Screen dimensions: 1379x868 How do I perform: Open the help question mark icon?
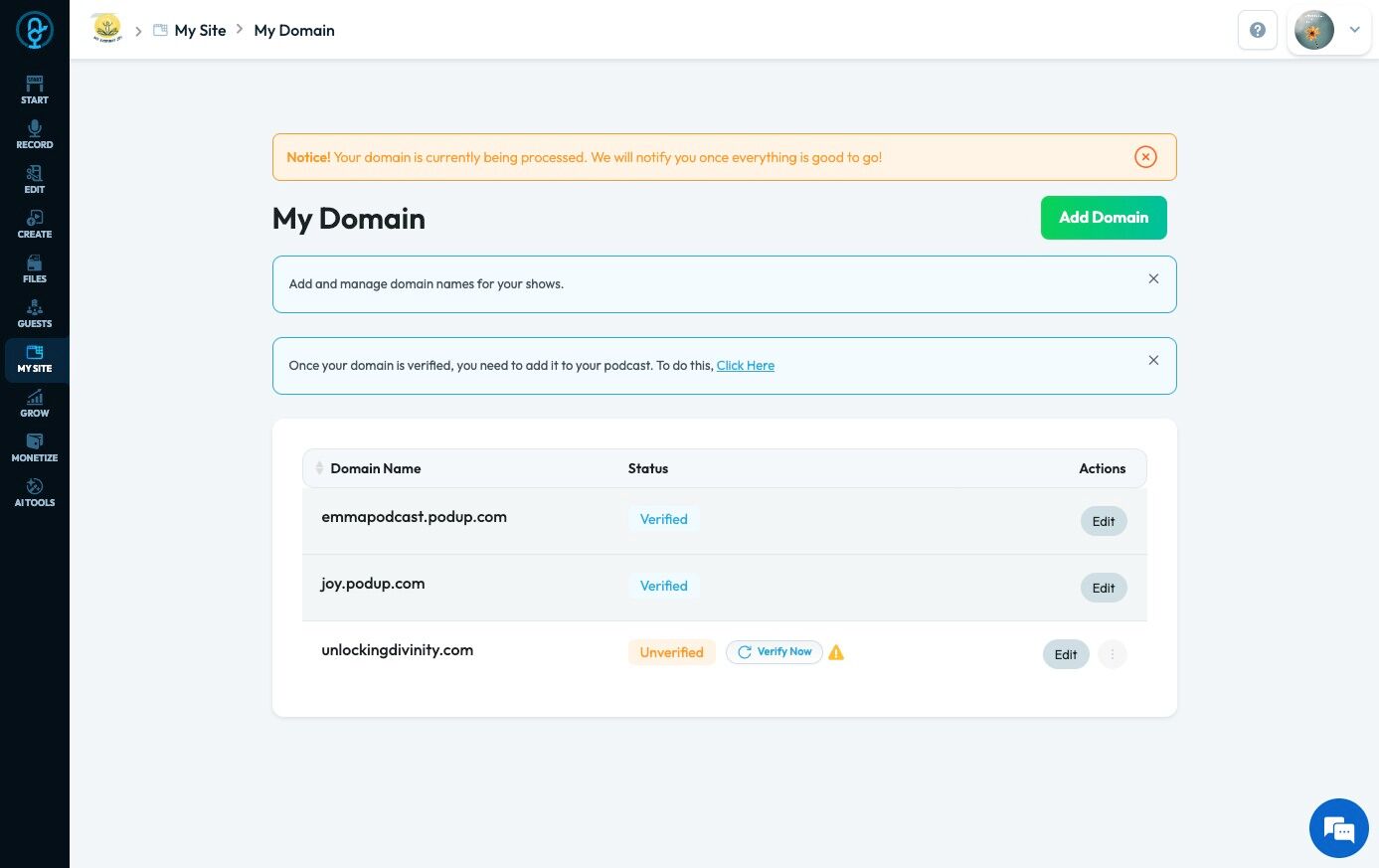1258,30
